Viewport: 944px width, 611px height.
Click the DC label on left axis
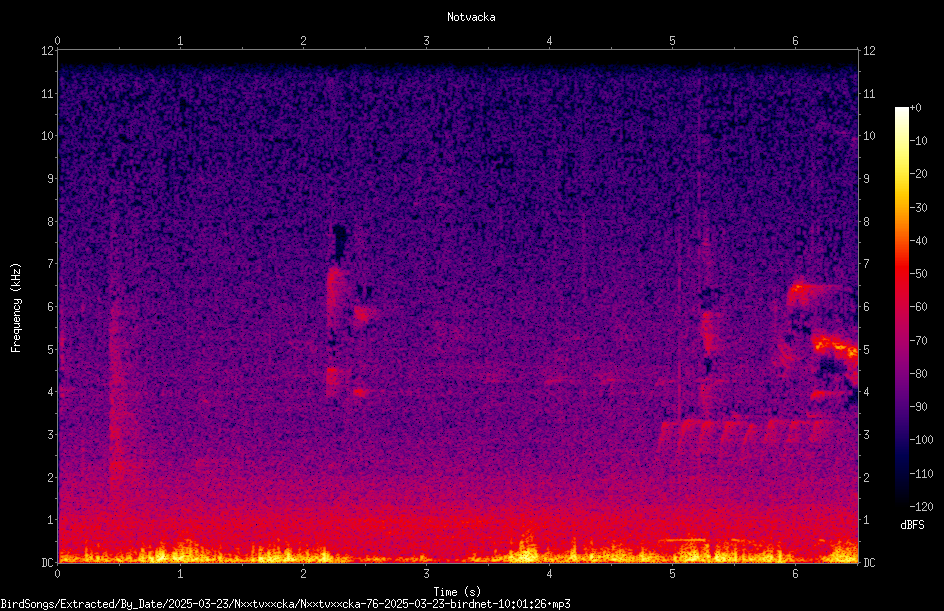coord(47,563)
